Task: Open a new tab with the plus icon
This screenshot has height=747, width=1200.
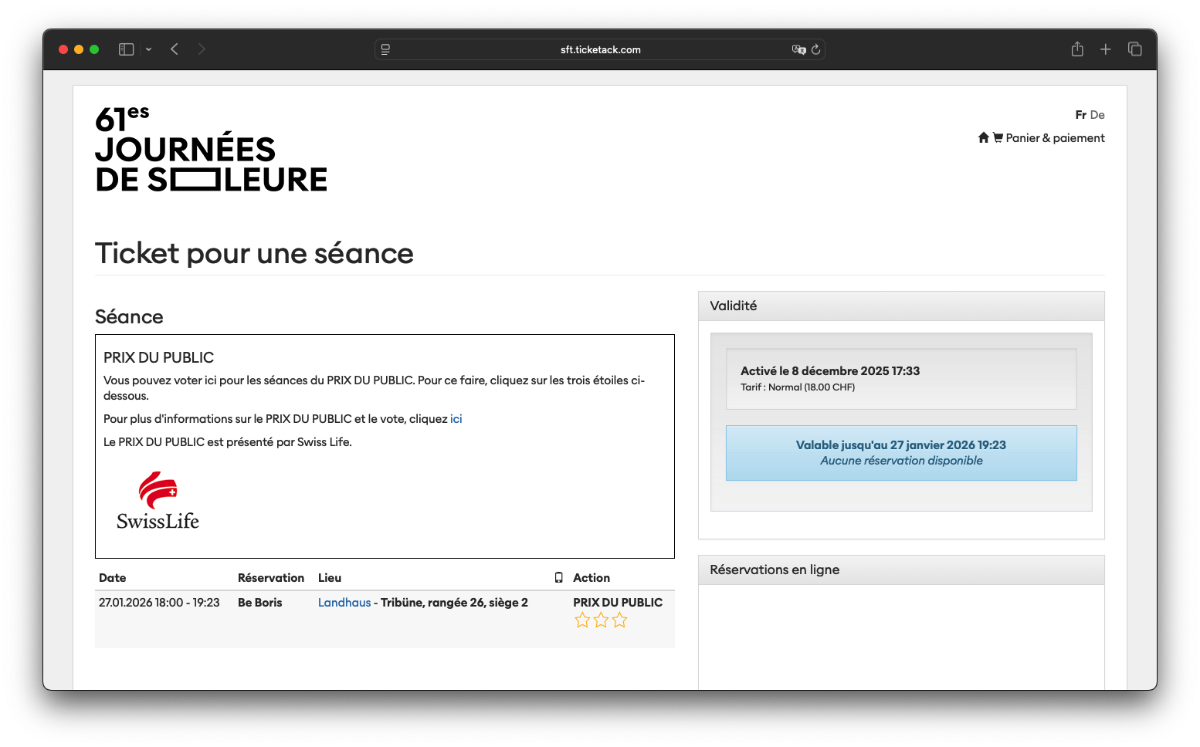Action: click(x=1105, y=48)
